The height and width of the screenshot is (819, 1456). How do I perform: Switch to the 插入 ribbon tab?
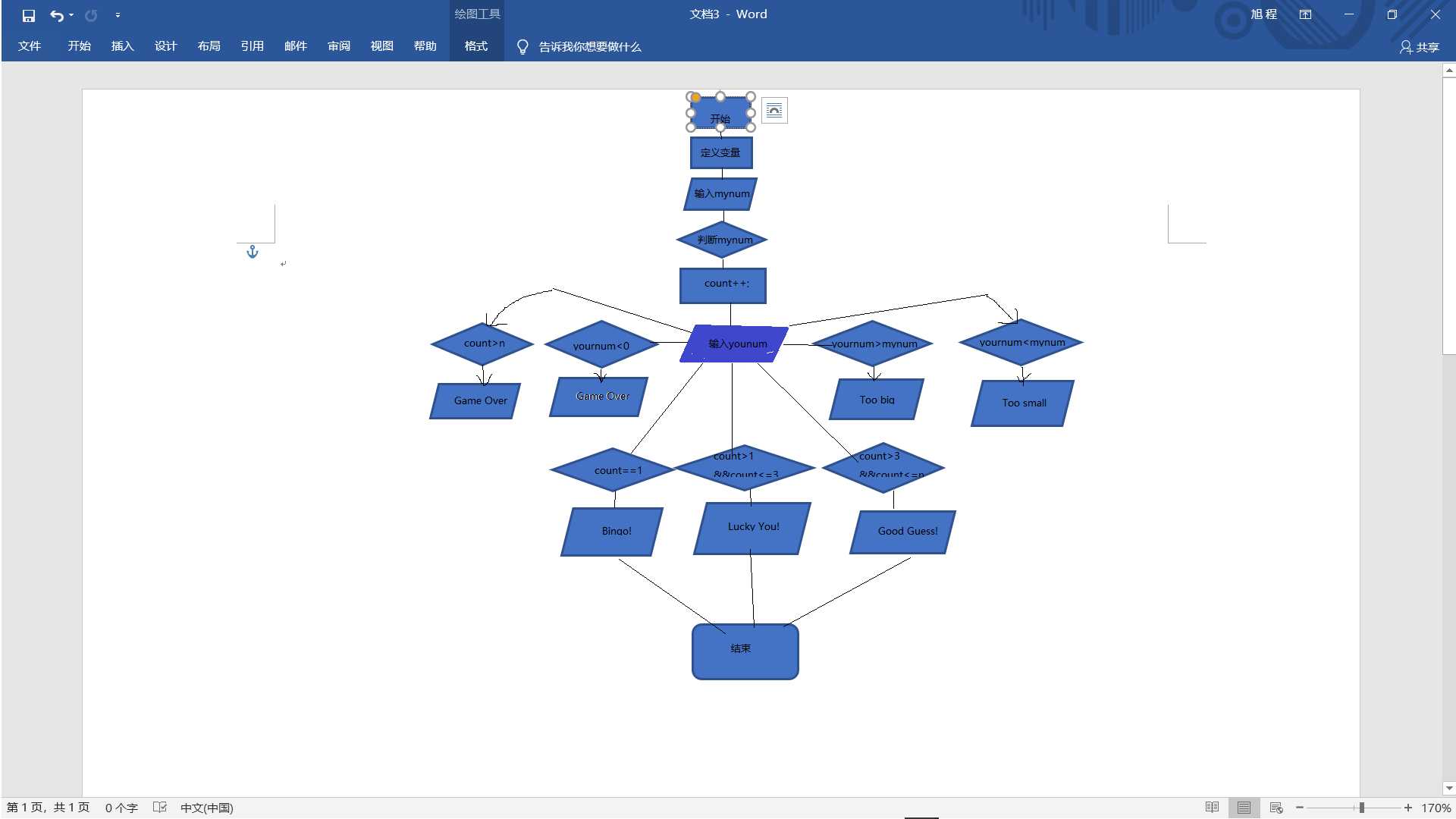point(122,46)
